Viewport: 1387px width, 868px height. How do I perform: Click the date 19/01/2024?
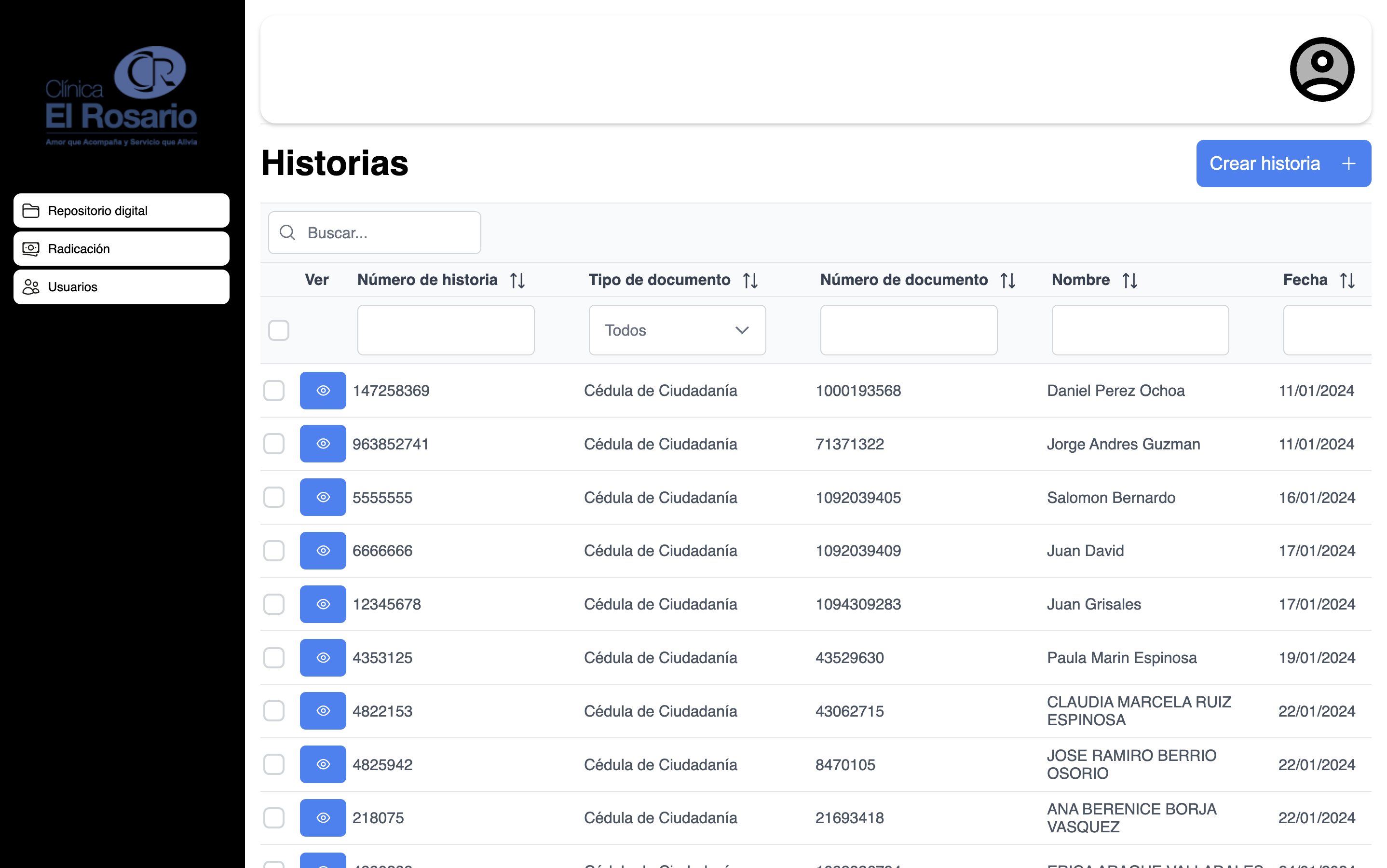click(x=1317, y=657)
